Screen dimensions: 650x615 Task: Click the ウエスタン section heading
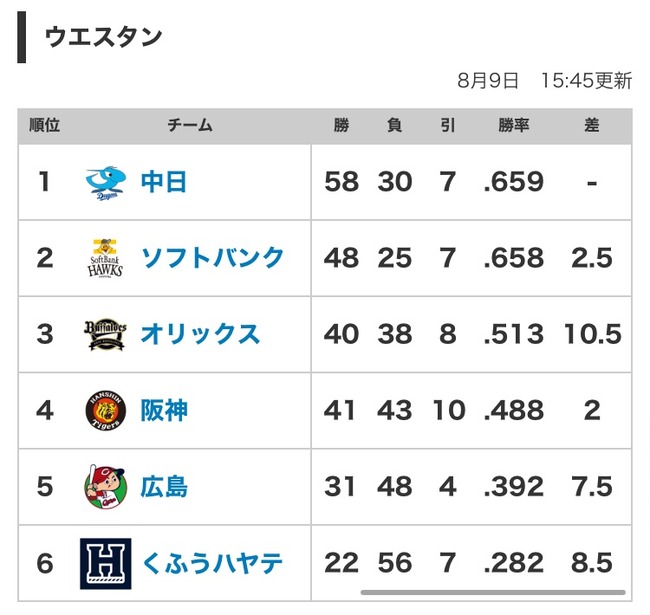(x=103, y=37)
